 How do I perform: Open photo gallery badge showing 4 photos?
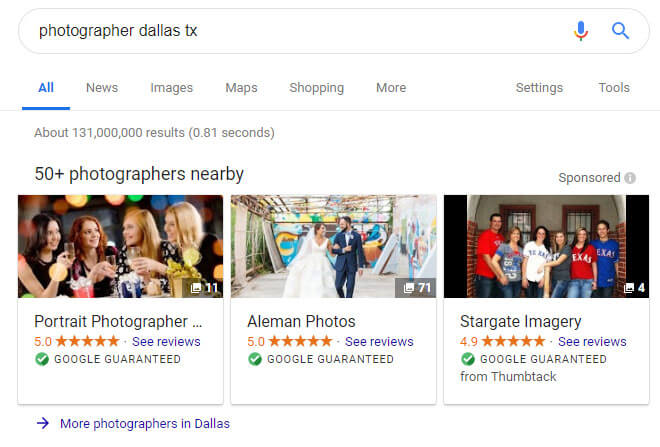(635, 288)
